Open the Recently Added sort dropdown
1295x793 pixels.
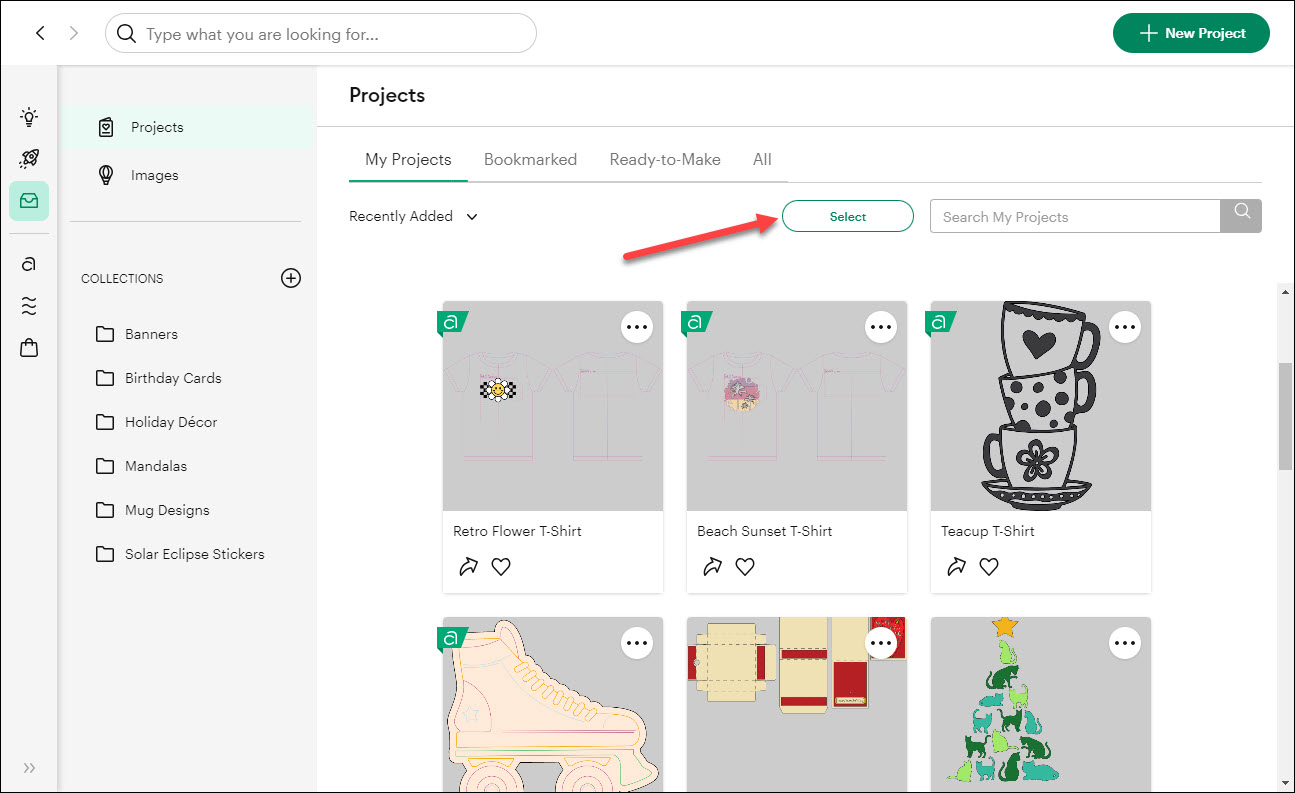point(413,216)
